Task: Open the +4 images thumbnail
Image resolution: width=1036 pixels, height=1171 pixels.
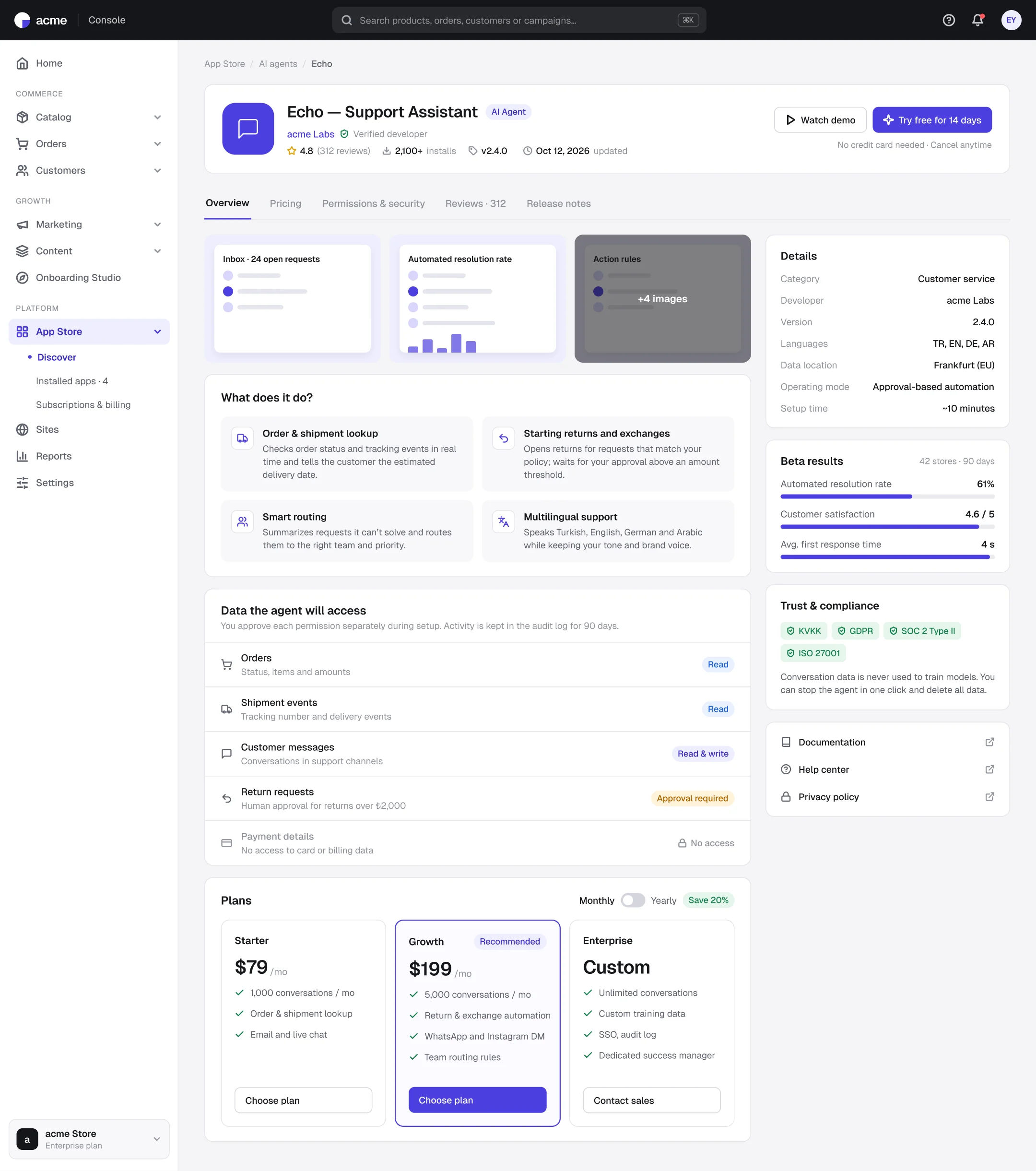Action: pos(662,298)
